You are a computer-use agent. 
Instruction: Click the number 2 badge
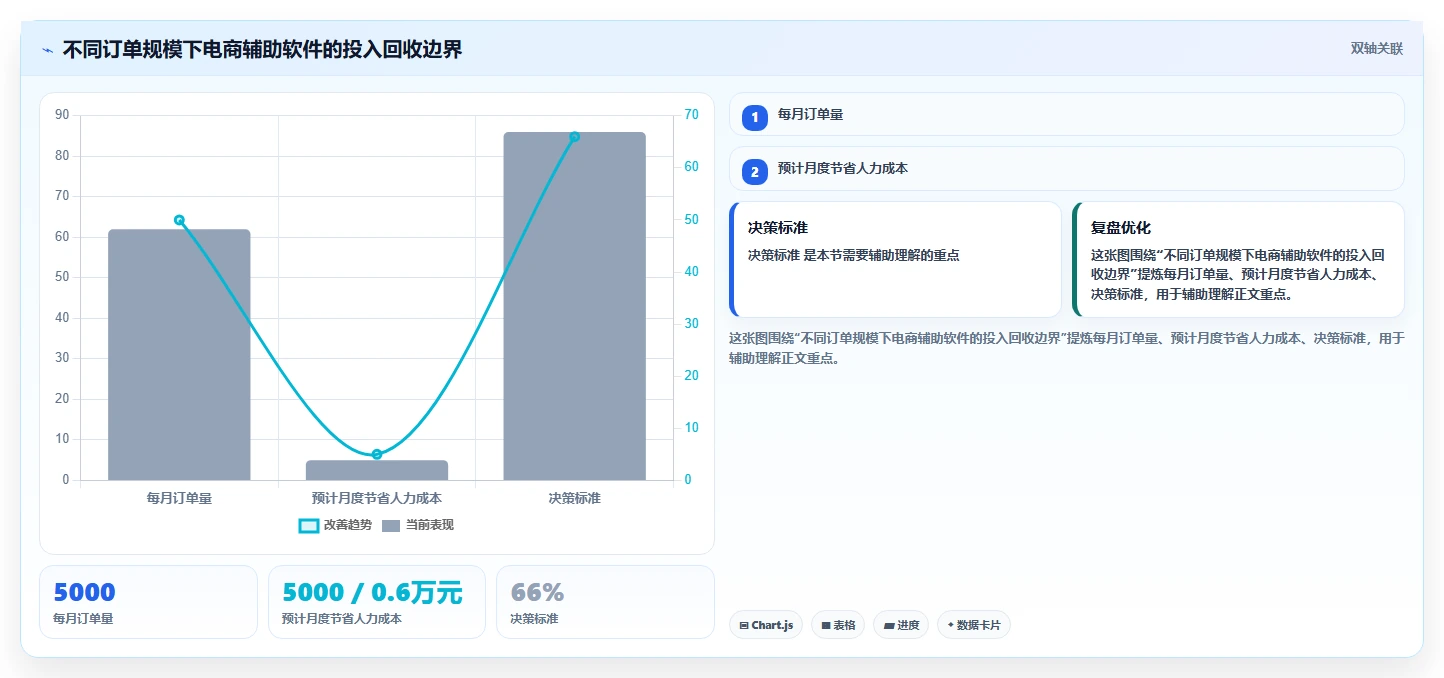coord(755,172)
